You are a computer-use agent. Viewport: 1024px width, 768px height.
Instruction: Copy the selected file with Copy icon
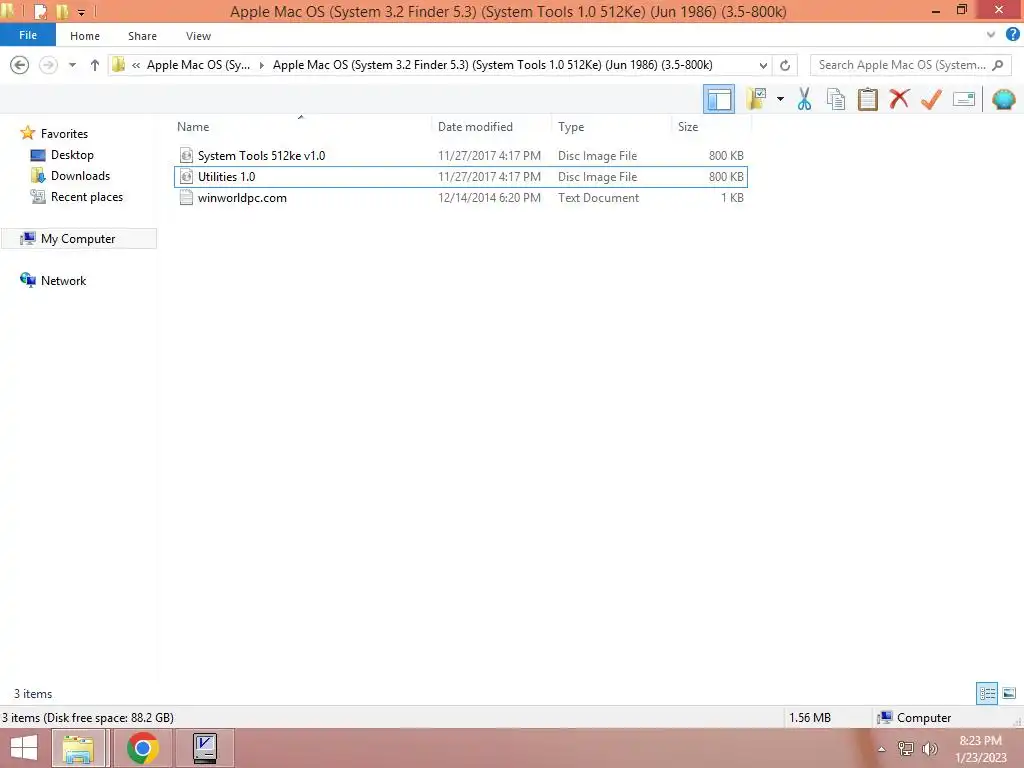pos(835,99)
